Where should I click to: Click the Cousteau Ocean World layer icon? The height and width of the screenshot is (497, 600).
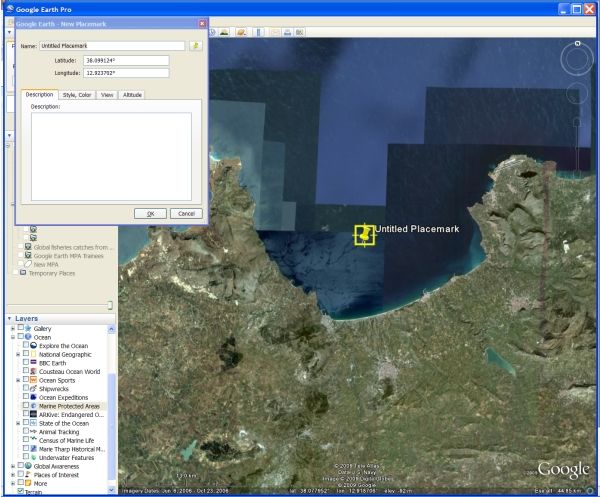(33, 371)
